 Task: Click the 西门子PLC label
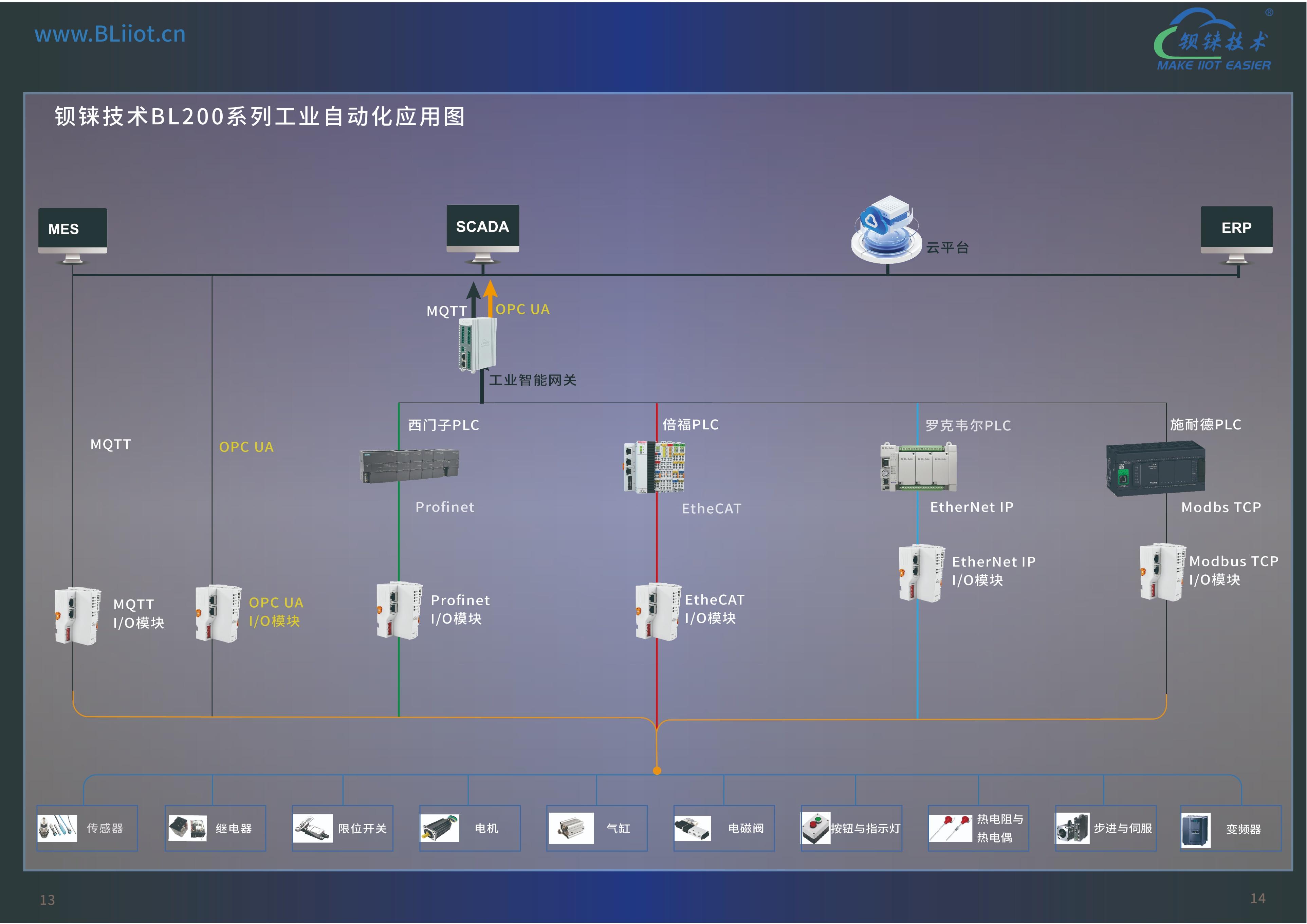coord(444,425)
